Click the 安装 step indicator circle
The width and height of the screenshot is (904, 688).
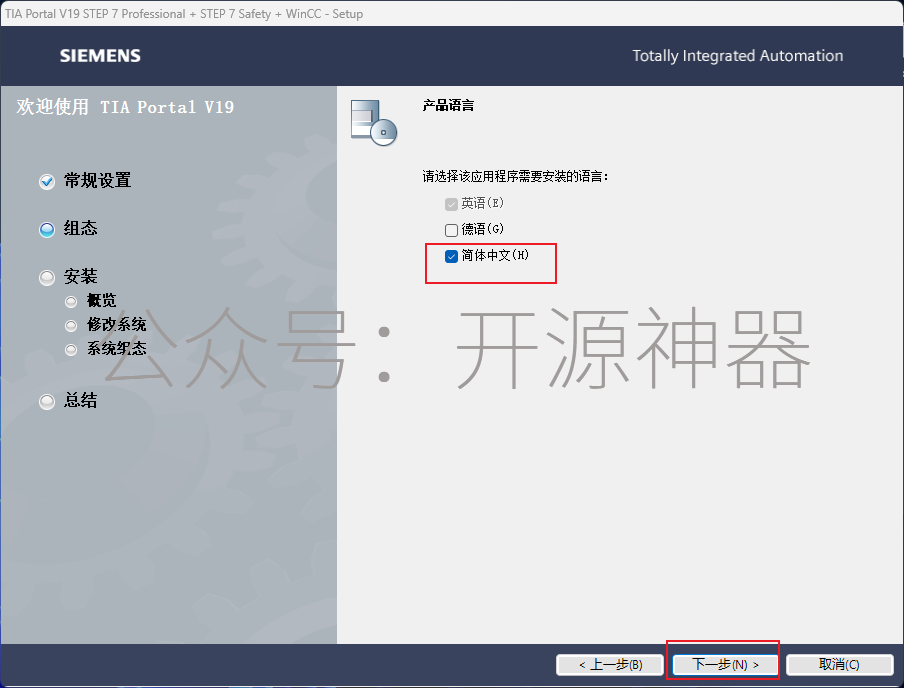47,277
